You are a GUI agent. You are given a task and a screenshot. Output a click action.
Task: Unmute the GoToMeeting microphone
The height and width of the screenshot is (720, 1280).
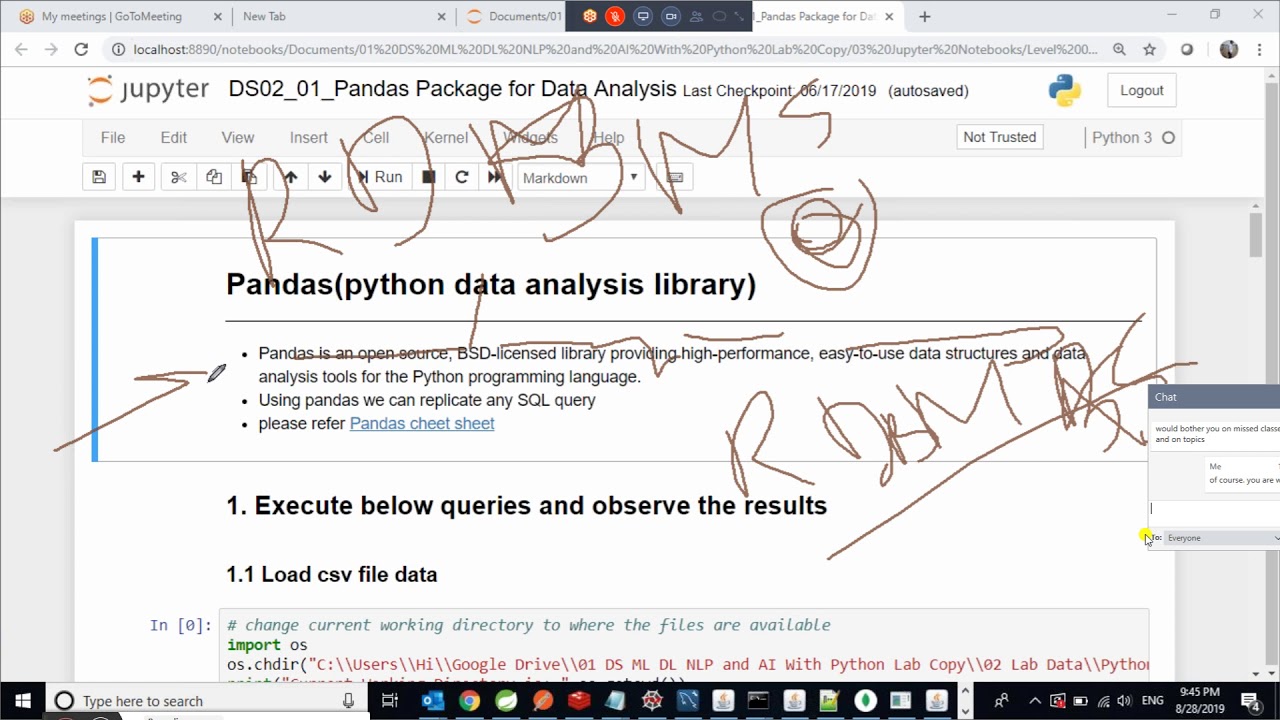point(615,16)
